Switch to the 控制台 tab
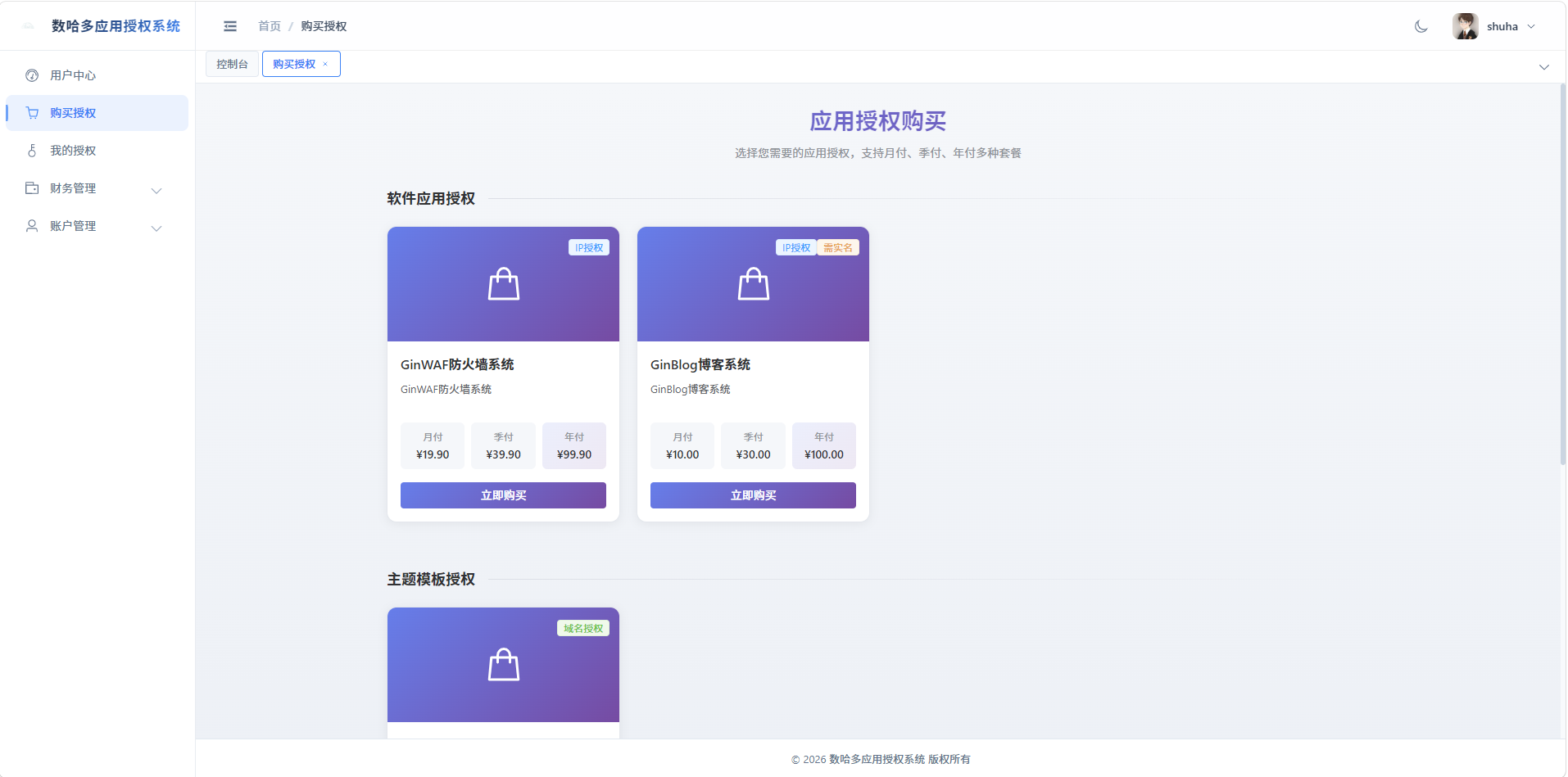Viewport: 1568px width, 777px height. (x=232, y=64)
